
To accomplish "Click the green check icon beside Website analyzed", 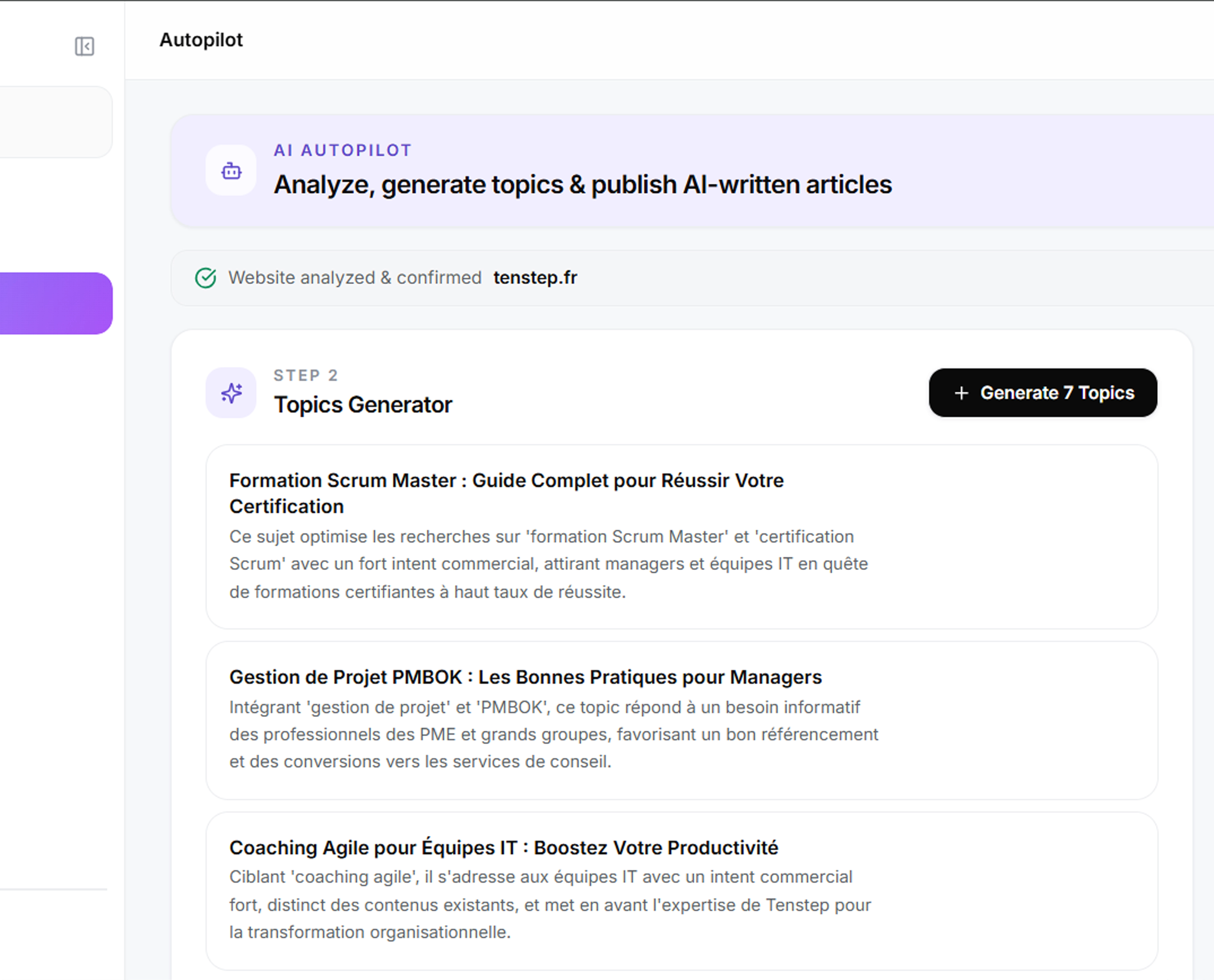I will click(206, 278).
